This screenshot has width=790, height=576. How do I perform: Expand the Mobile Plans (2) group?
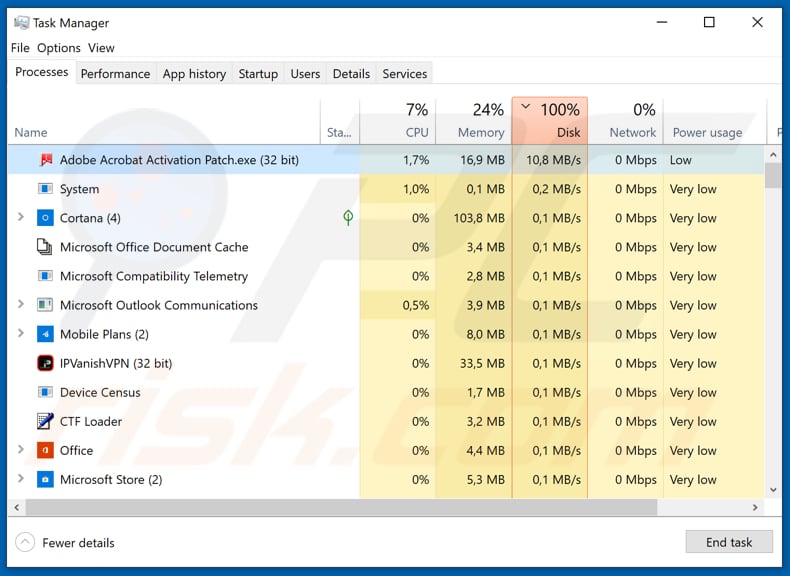[x=21, y=333]
